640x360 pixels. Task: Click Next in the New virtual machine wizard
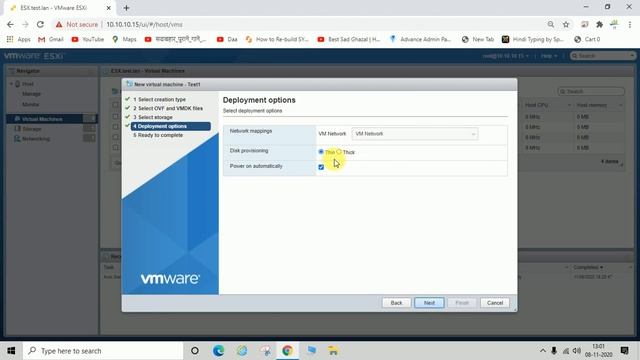pyautogui.click(x=429, y=303)
